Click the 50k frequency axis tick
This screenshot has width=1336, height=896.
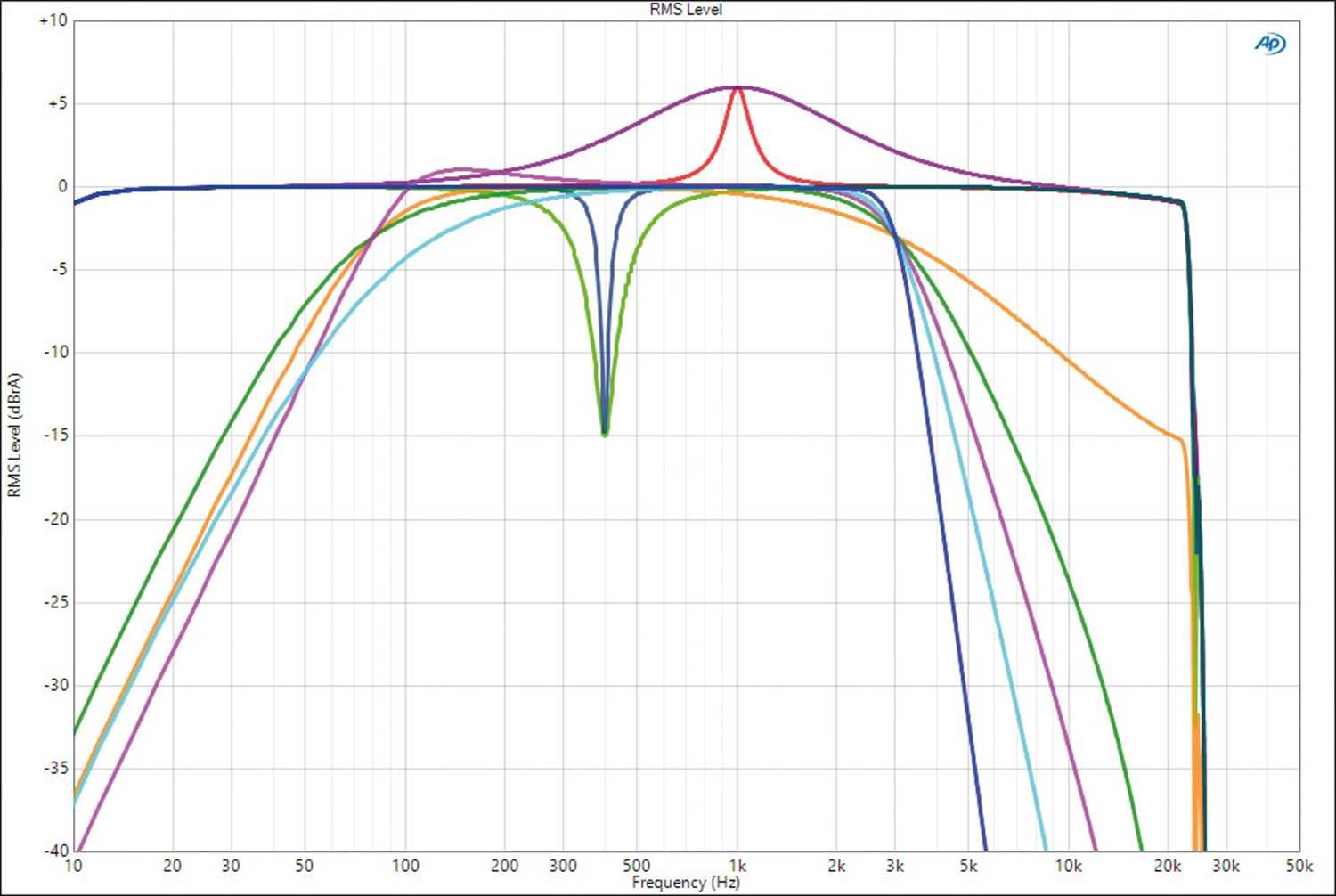click(1299, 866)
